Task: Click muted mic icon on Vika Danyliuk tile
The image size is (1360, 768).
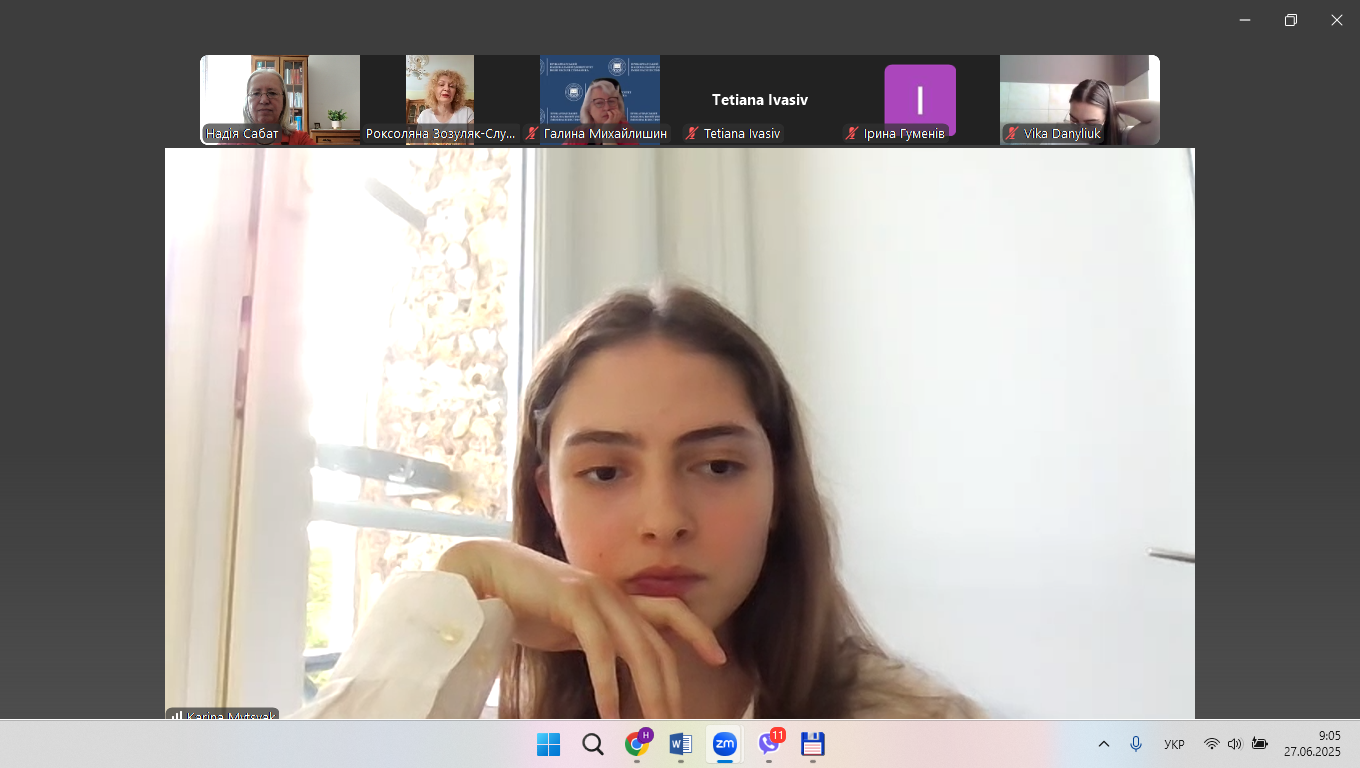Action: (x=1012, y=133)
